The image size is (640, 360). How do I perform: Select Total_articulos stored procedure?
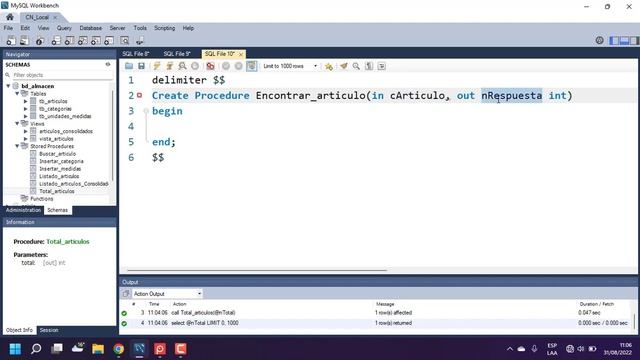point(57,191)
